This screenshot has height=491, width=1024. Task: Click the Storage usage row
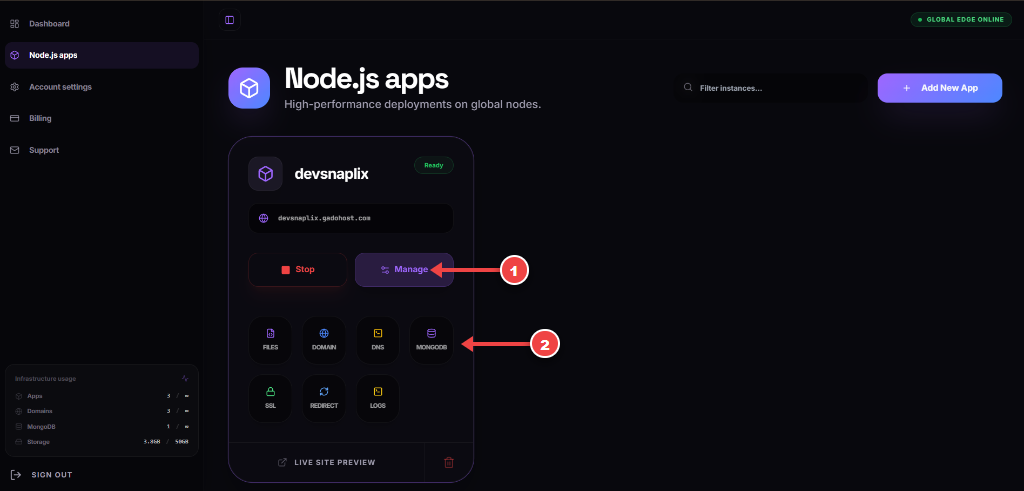pyautogui.click(x=102, y=442)
